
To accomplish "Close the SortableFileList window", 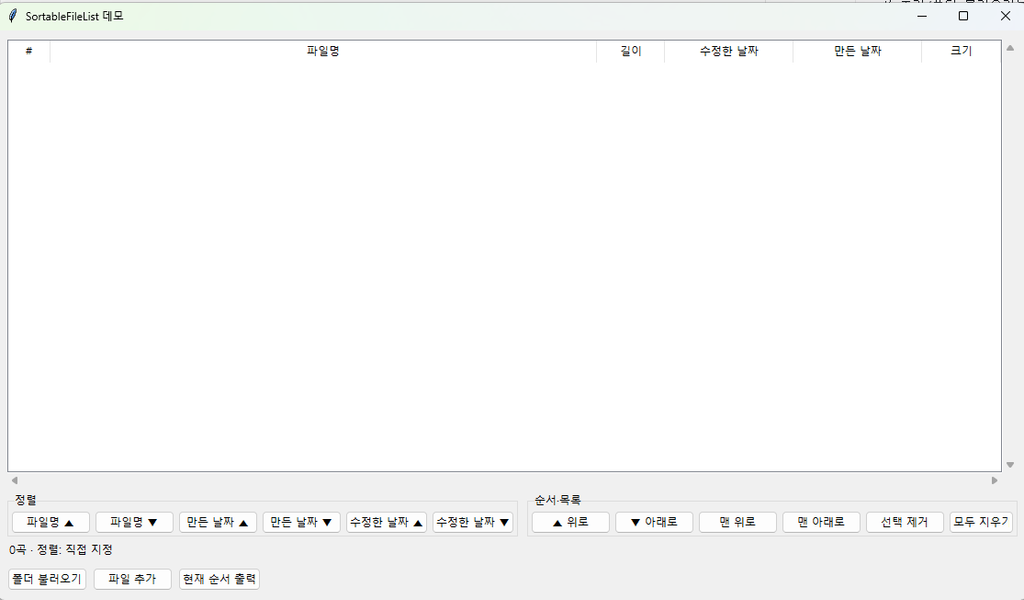I will click(1005, 16).
